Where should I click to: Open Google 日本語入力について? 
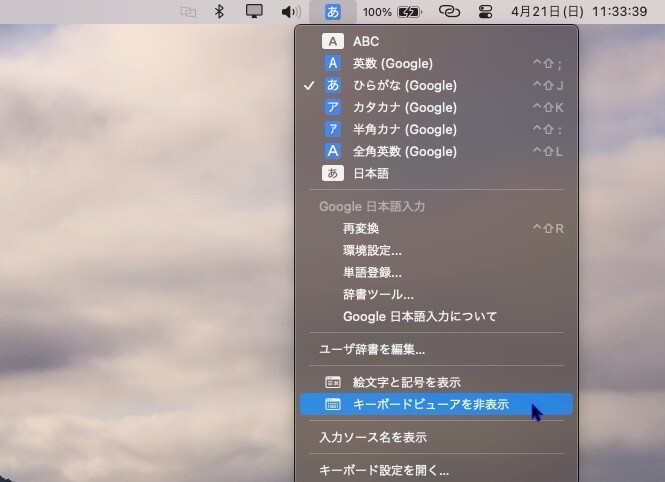click(x=436, y=317)
